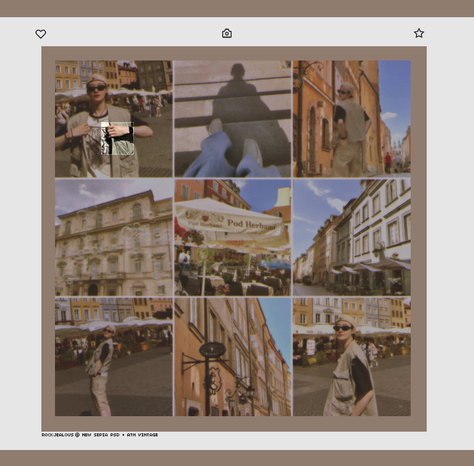Click the camera icon above the collage

click(227, 33)
